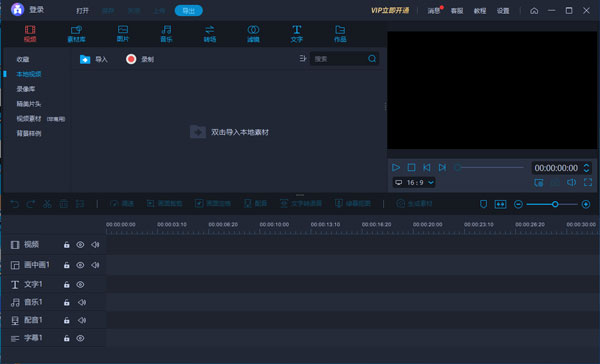This screenshot has width=600, height=364.
Task: Click the timeline zoom slider handle
Action: 555,204
